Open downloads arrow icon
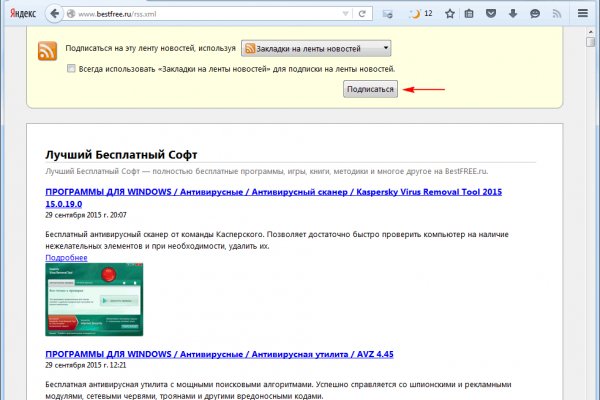 tap(513, 14)
